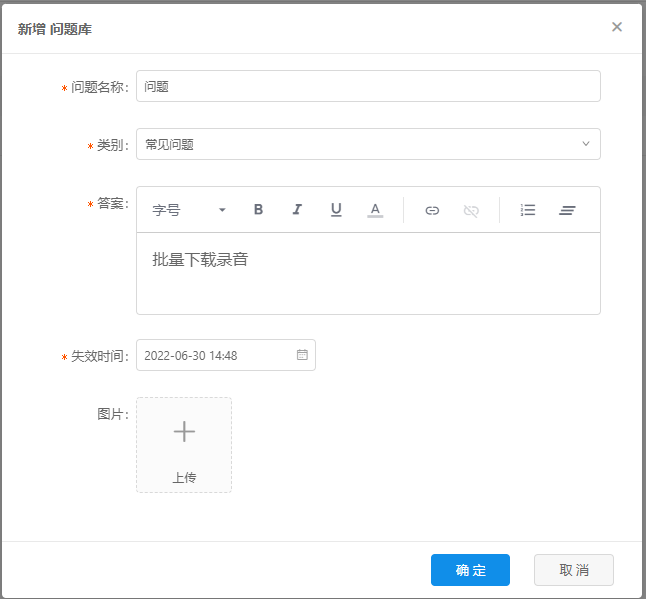Click the 上传 label in the image box
Viewport: 646px width, 599px height.
(184, 478)
